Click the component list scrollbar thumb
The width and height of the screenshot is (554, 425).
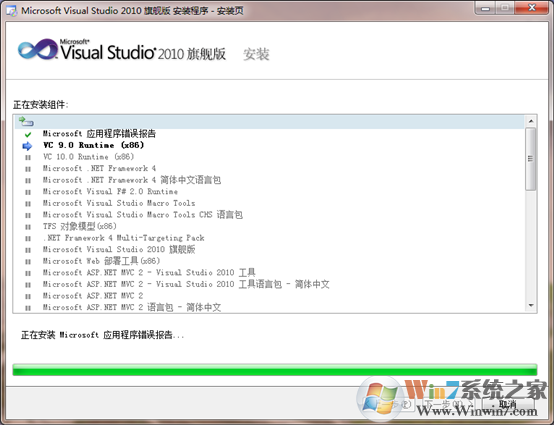[531, 159]
